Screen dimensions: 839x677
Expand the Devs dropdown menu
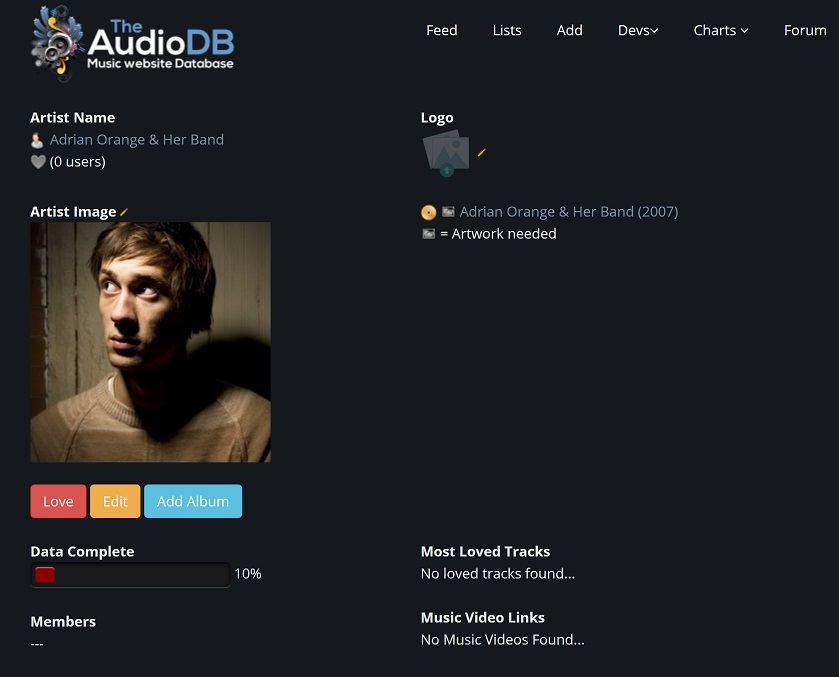[x=638, y=31]
